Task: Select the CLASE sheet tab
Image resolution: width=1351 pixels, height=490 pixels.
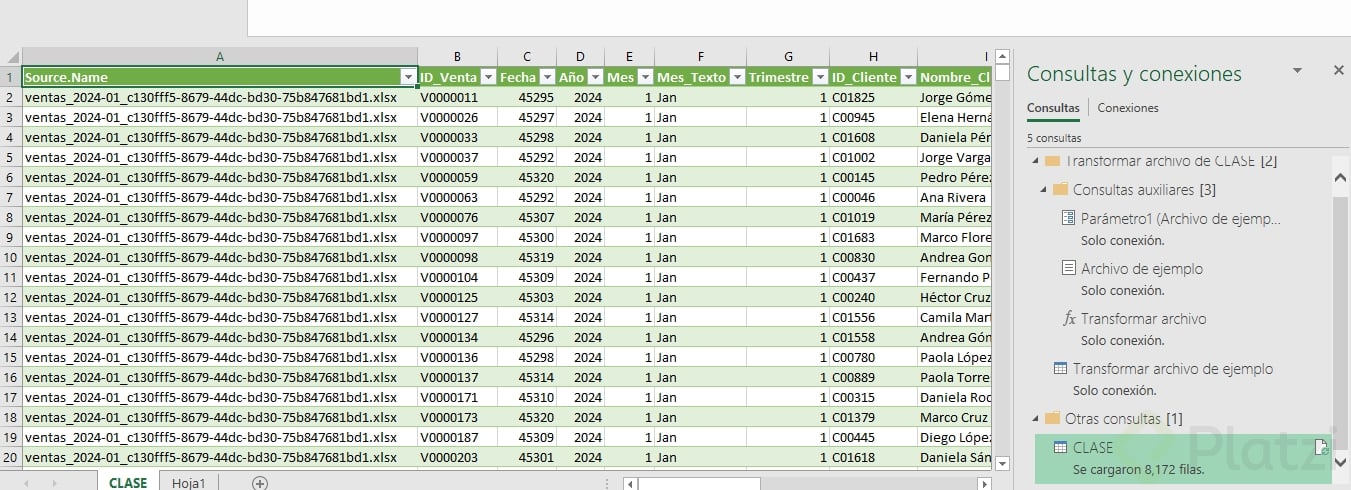Action: tap(128, 482)
